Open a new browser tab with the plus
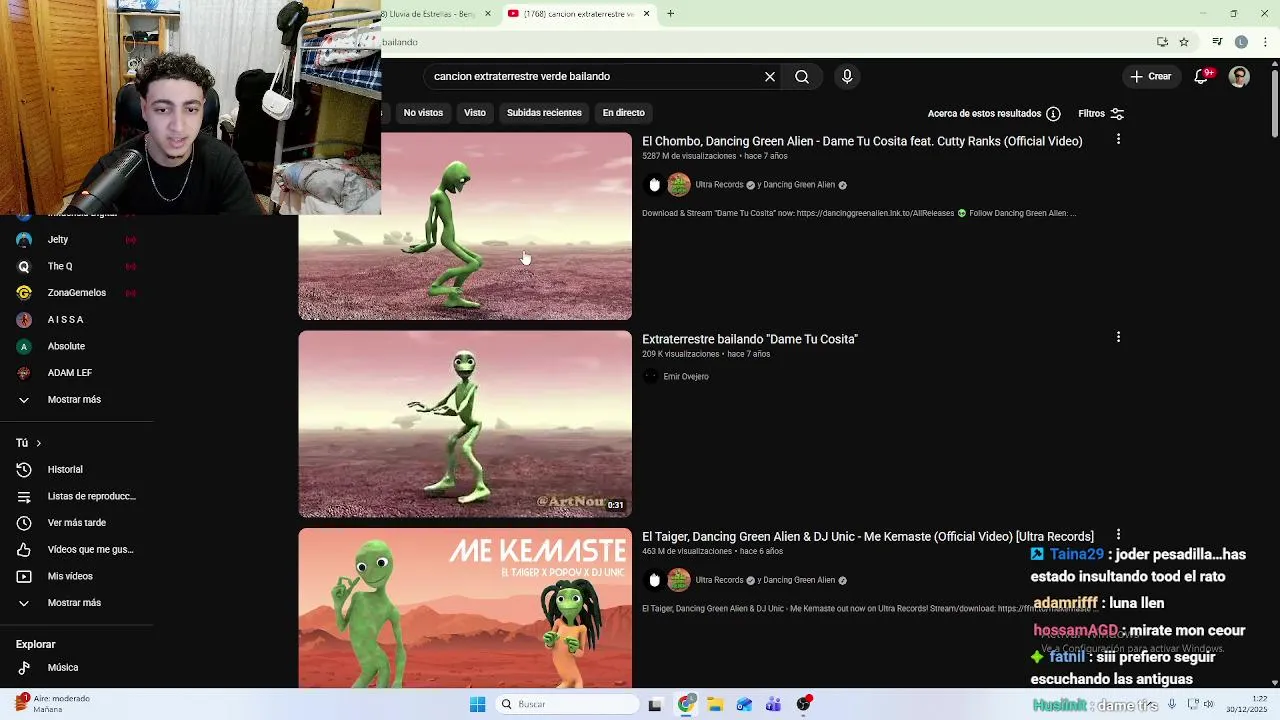The image size is (1280, 720). (x=671, y=14)
